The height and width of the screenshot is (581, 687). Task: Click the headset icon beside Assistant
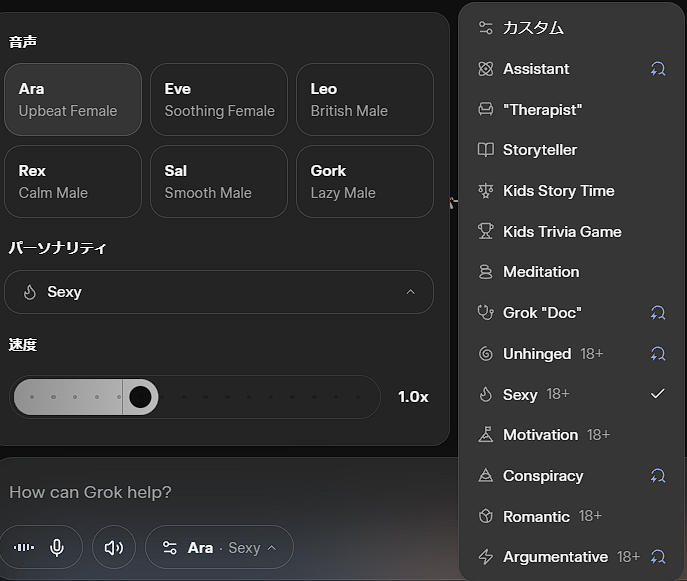[657, 69]
